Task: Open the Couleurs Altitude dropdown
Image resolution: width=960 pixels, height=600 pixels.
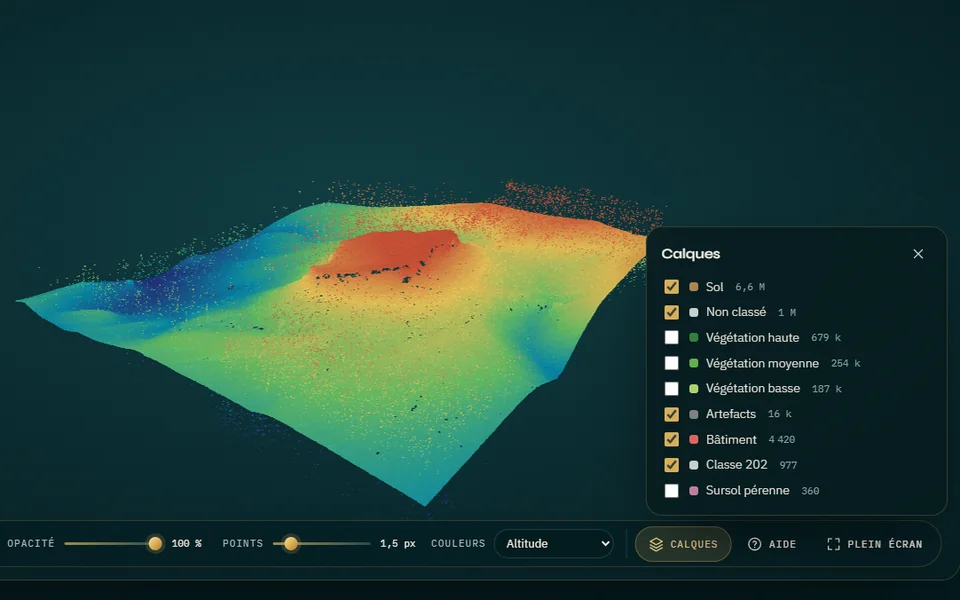Action: tap(554, 544)
